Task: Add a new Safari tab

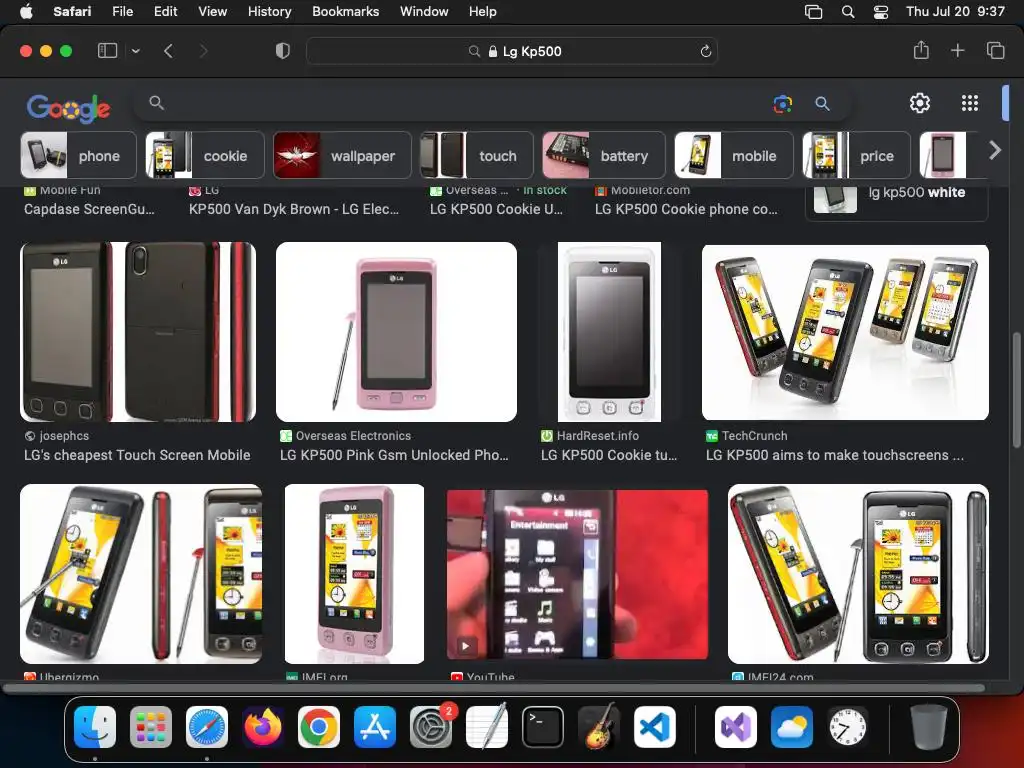Action: click(x=957, y=50)
